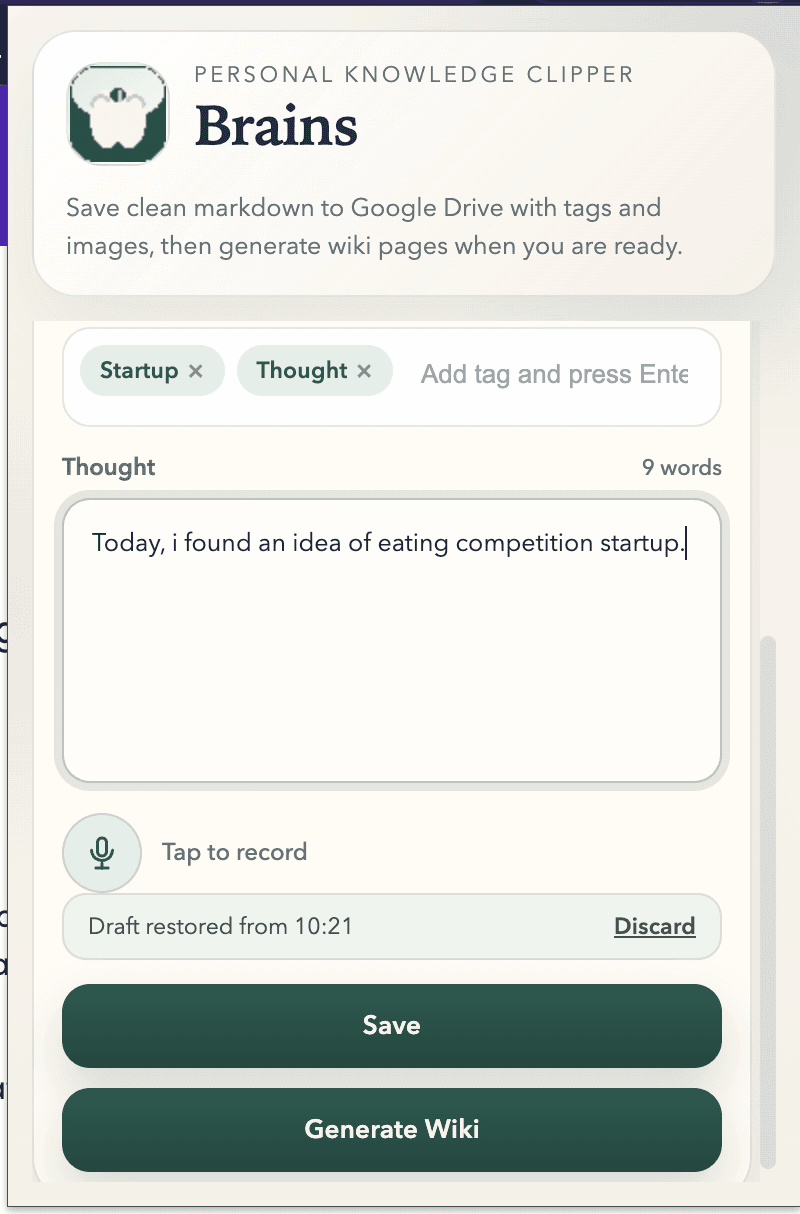
Task: Click the Add tag and press Enter placeholder
Action: pos(553,374)
